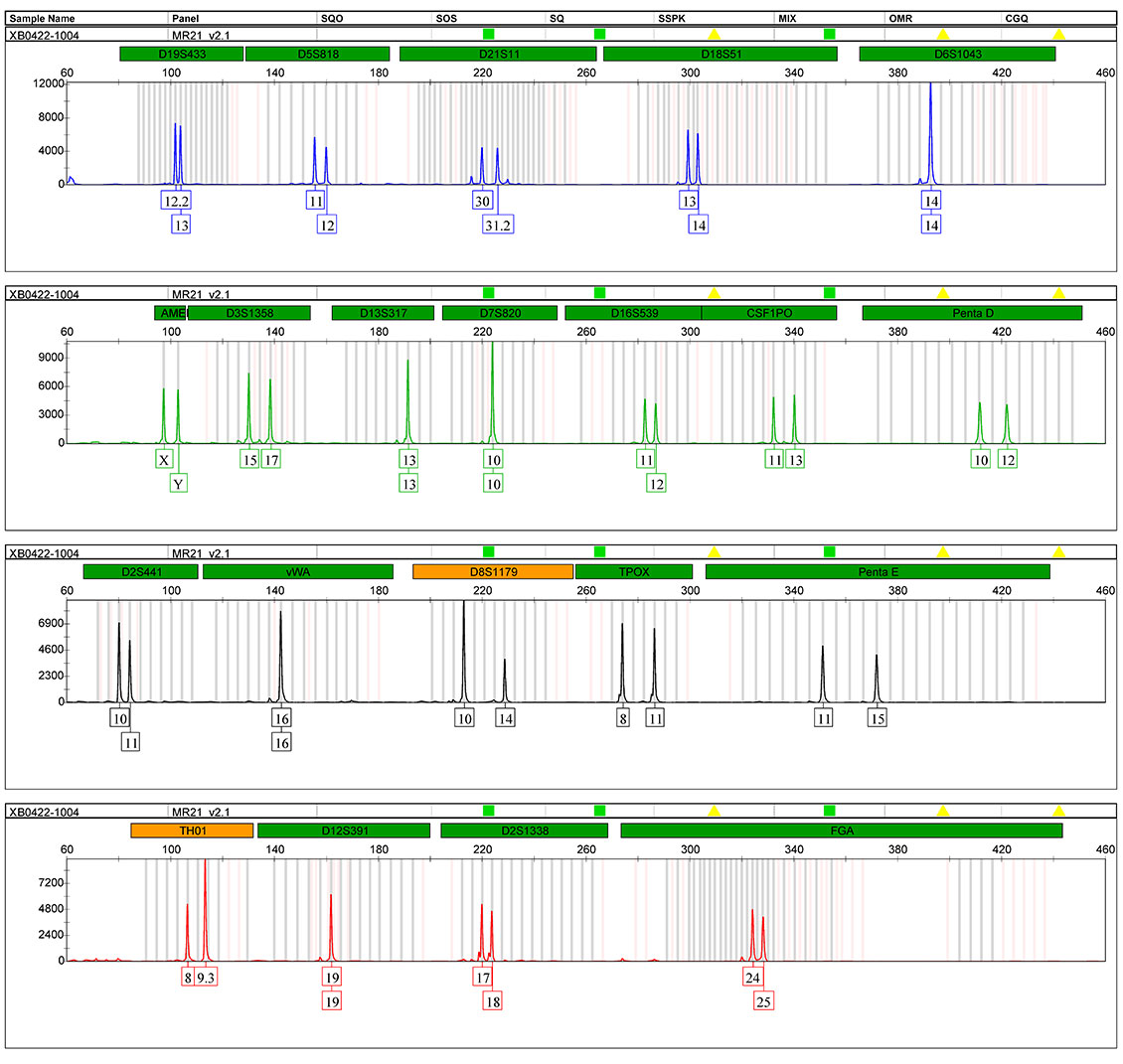1123x1064 pixels.
Task: Click the Penta E locus bar
Action: [x=877, y=572]
